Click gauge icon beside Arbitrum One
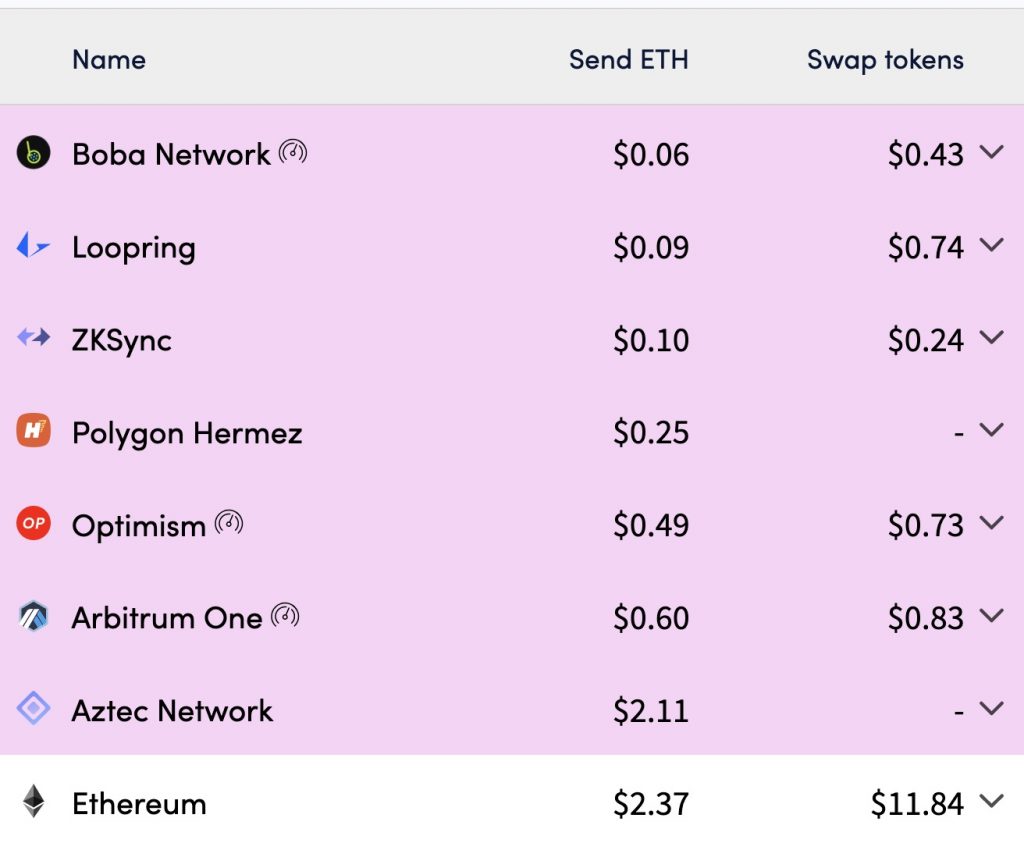 [x=285, y=615]
